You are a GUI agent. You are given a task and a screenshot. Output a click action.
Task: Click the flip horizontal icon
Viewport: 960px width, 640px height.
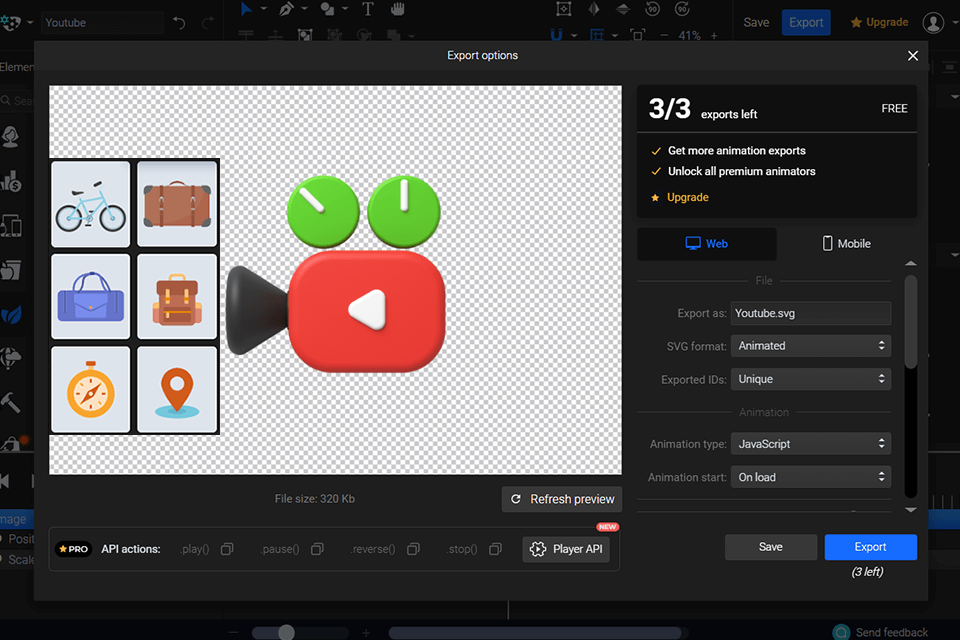pos(593,9)
